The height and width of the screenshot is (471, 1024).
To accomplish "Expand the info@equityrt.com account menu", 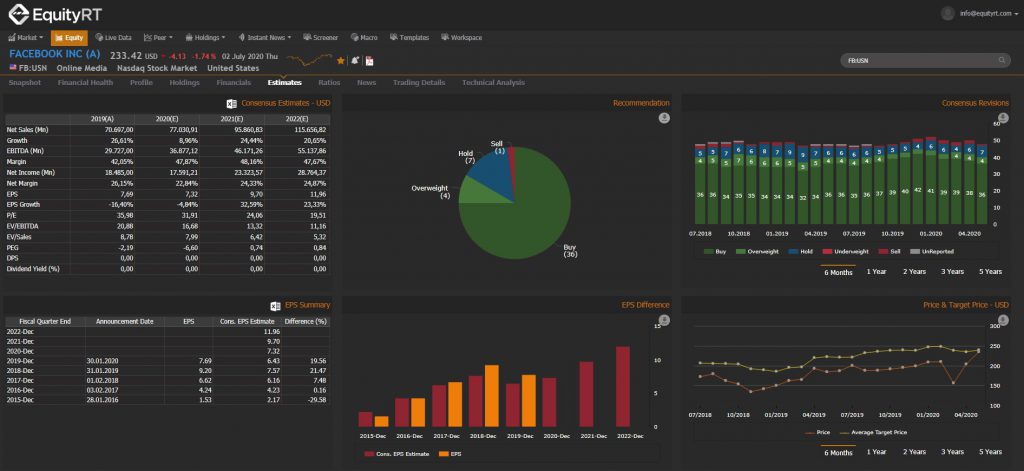I will click(988, 13).
